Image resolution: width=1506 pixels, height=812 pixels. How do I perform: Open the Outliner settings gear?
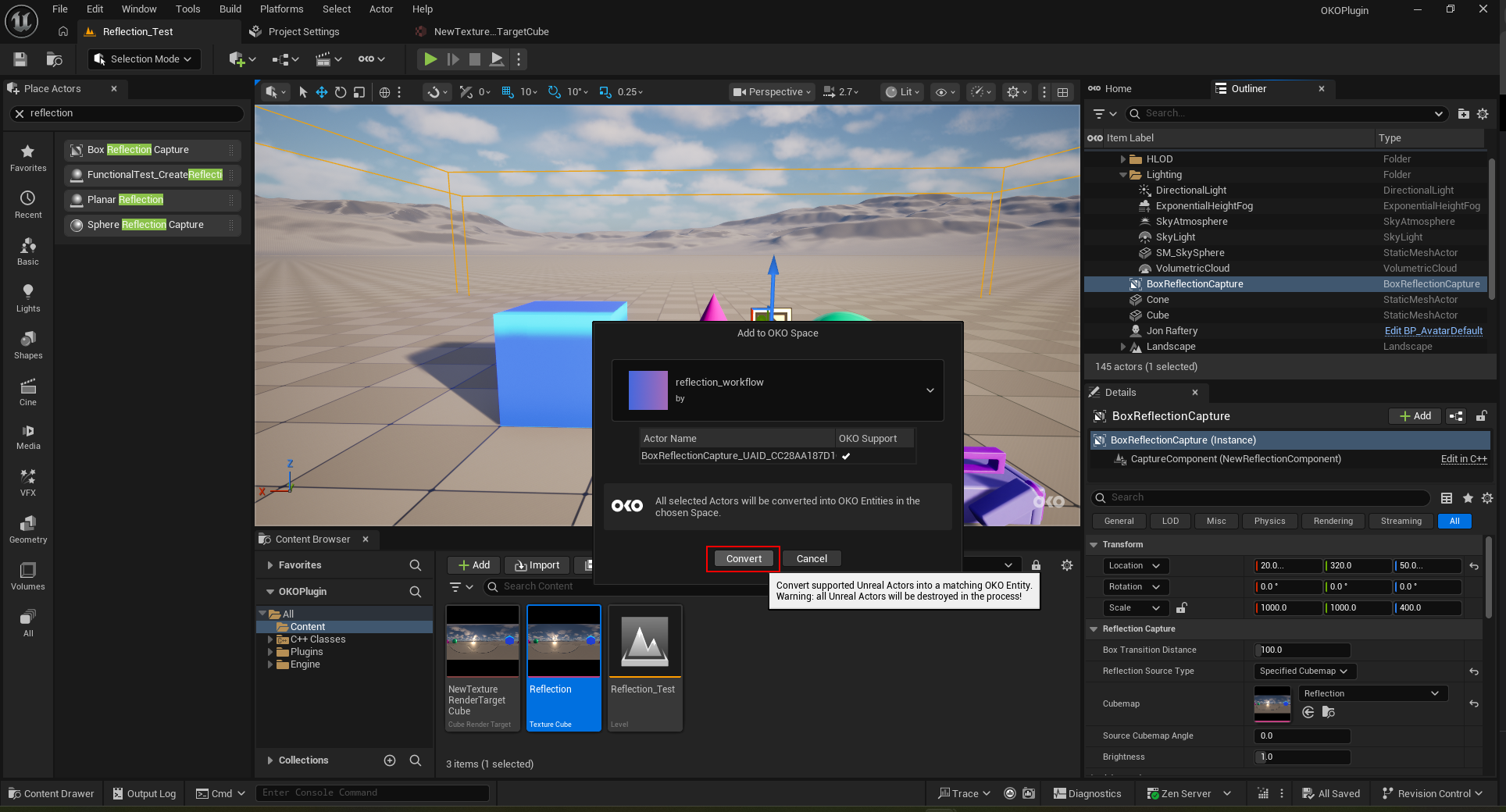click(x=1483, y=114)
